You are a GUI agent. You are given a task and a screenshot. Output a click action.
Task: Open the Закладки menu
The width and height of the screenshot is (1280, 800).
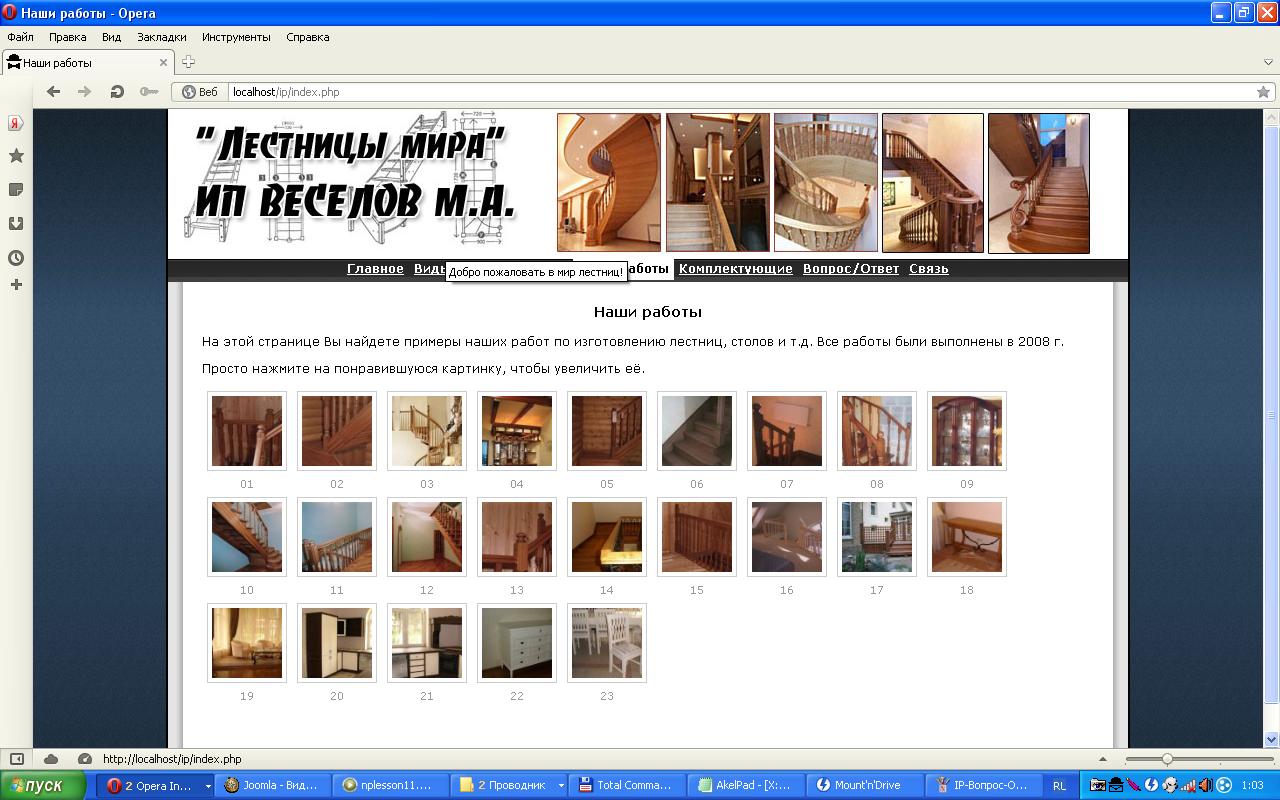click(162, 37)
